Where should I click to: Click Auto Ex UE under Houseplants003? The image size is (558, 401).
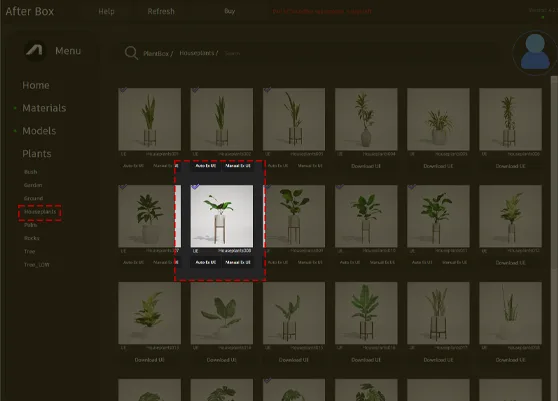(x=278, y=166)
